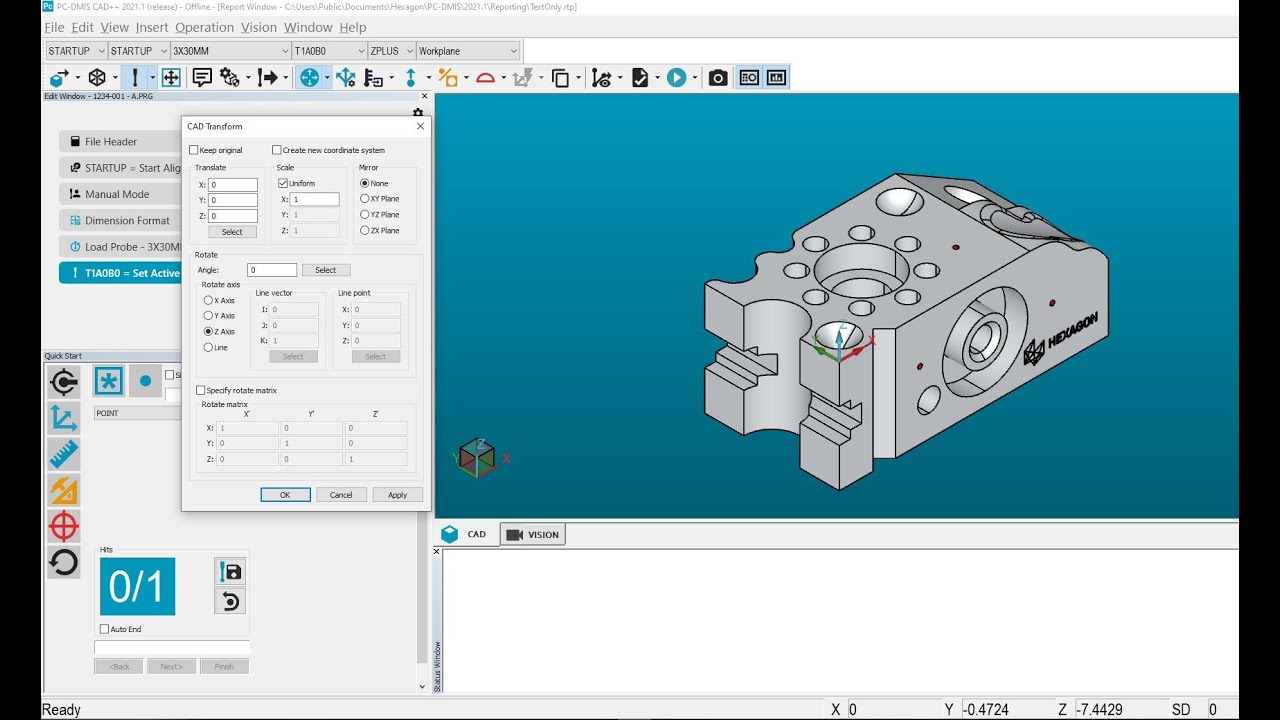
Task: Click the highlighted blue circular arrows icon
Action: (x=309, y=77)
